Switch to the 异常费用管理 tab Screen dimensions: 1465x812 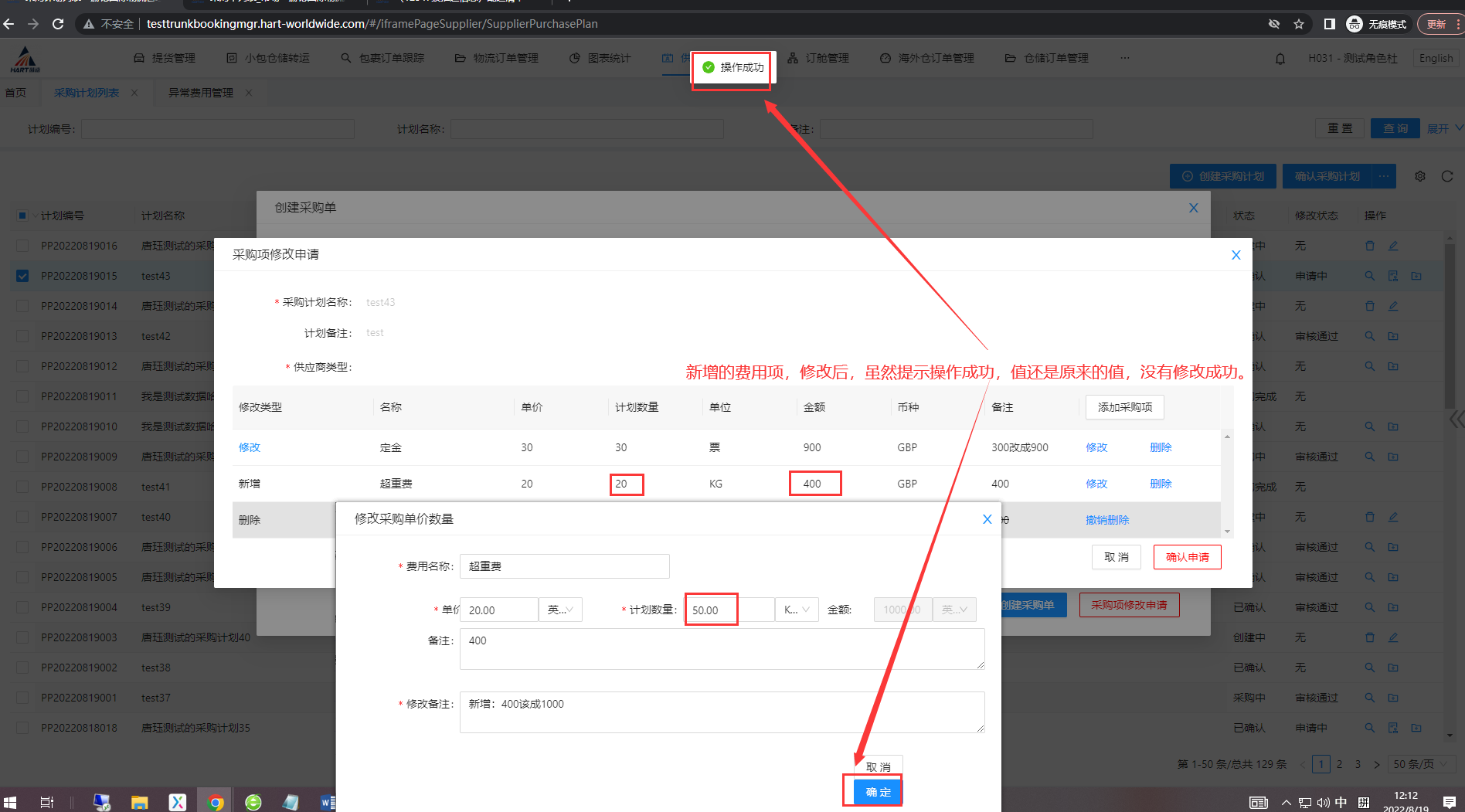tap(201, 93)
